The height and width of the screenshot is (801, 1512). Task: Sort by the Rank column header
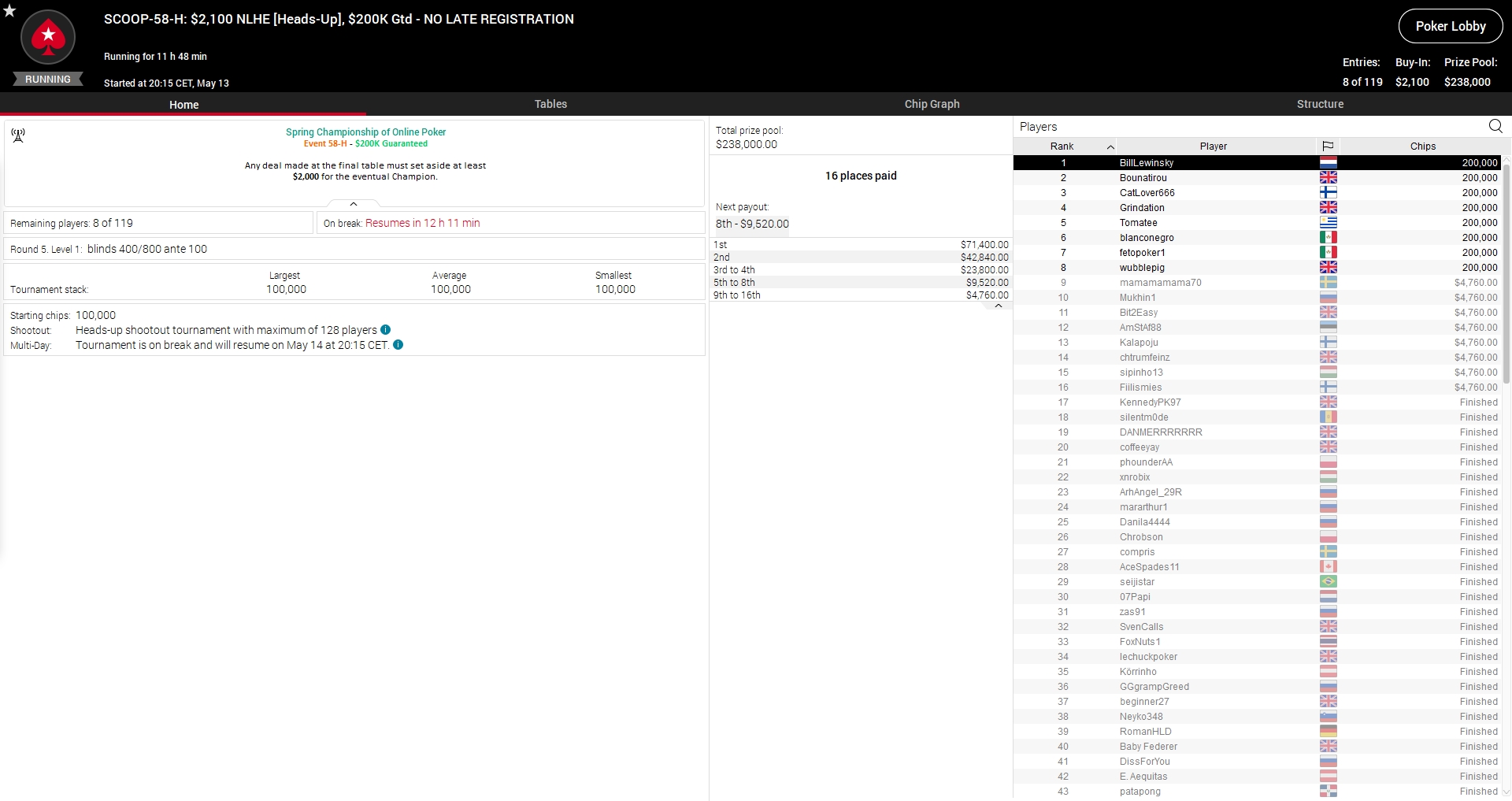[1064, 146]
